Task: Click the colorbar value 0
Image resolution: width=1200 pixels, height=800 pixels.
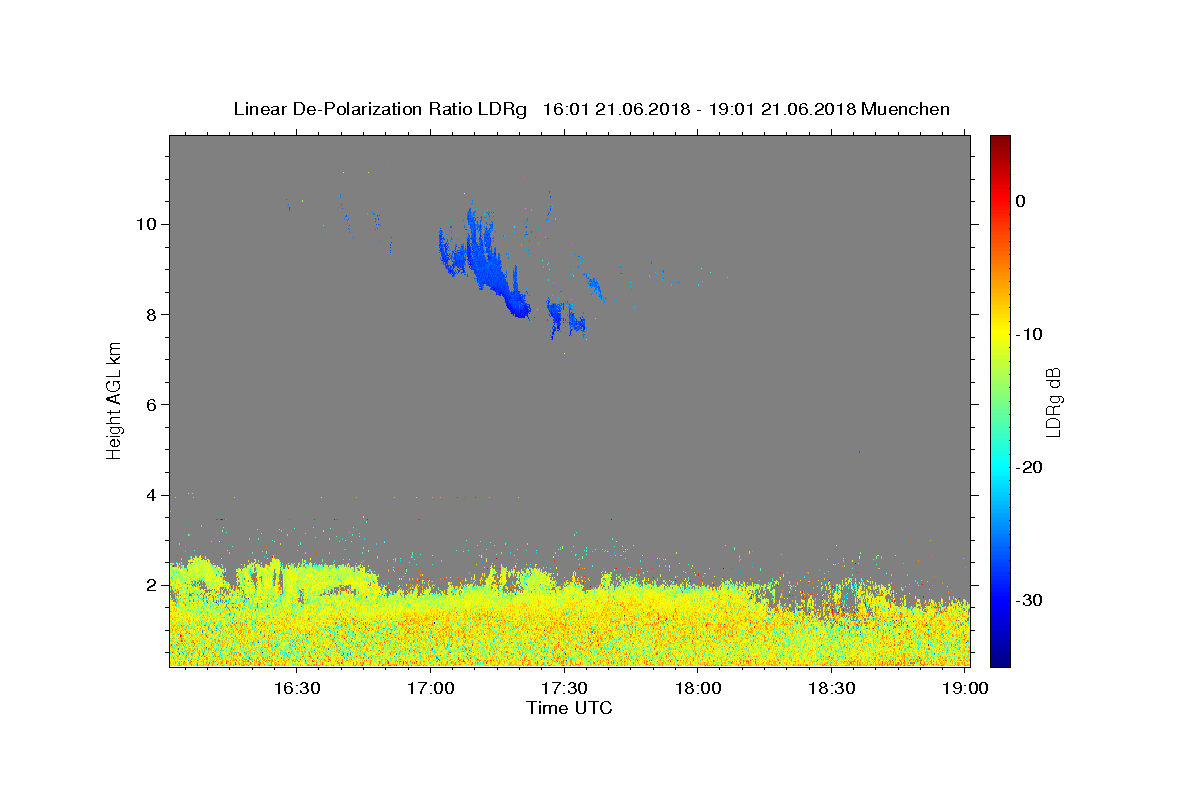Action: [1021, 201]
